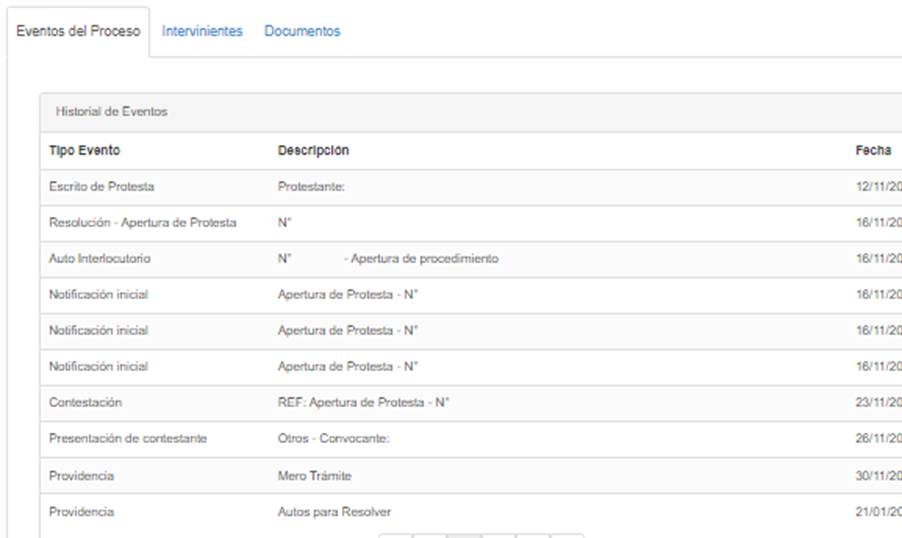Click the REF: Apertura de Protesta description
902x538 pixels.
pos(363,403)
